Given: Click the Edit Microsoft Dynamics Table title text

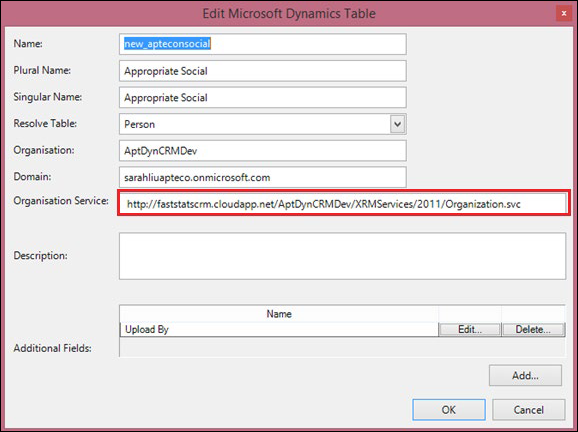Looking at the screenshot, I should 289,14.
